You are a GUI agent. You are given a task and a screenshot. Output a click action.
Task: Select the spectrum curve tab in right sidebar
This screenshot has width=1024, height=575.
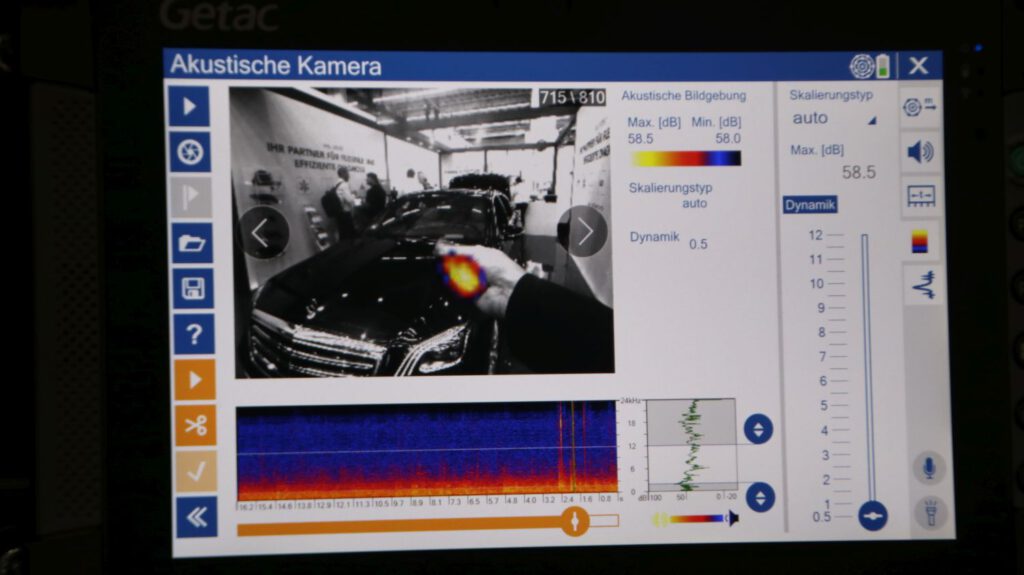click(922, 285)
